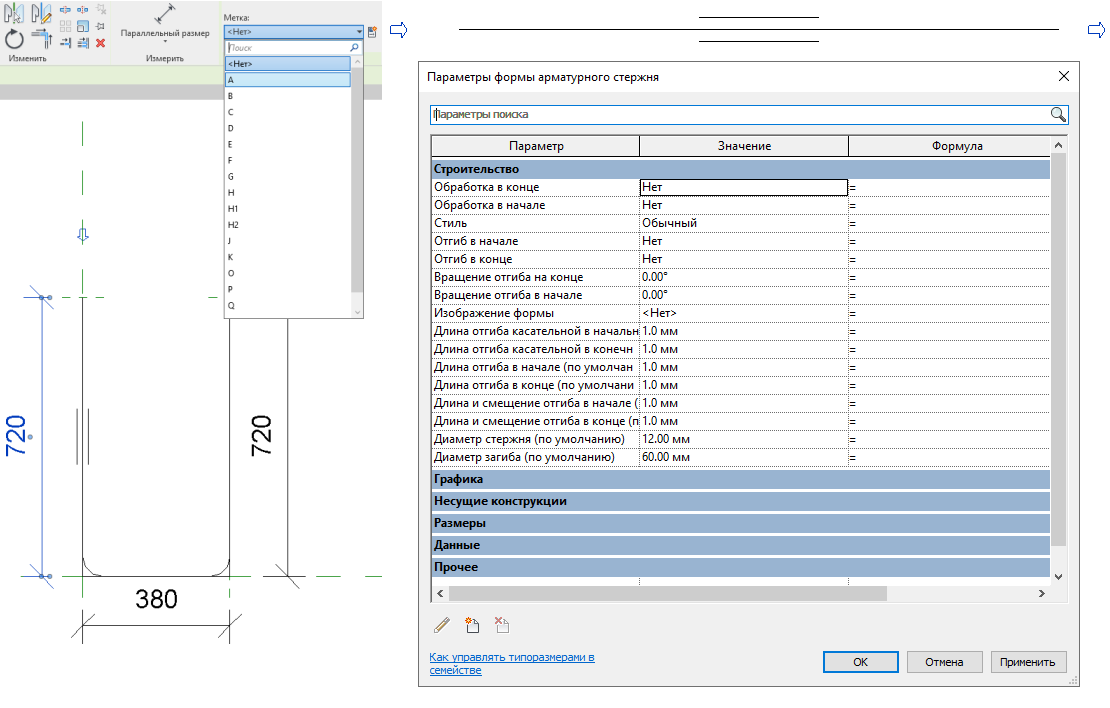Image resolution: width=1110 pixels, height=708 pixels.
Task: Choose Trim/Extend Single Element tool
Action: point(65,42)
